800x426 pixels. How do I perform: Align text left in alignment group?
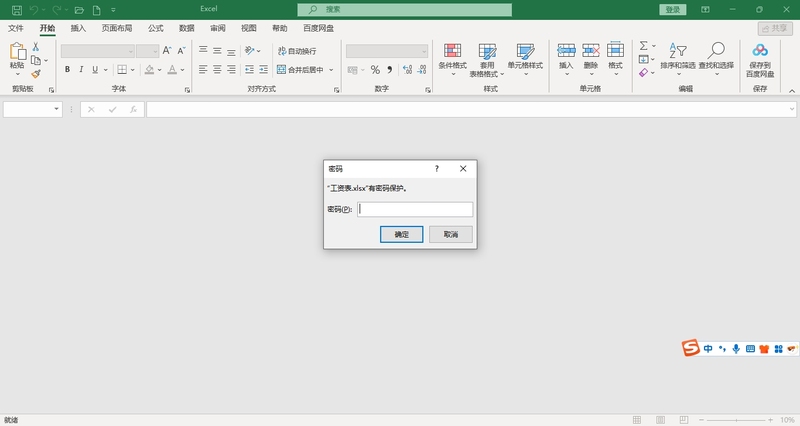click(x=203, y=69)
